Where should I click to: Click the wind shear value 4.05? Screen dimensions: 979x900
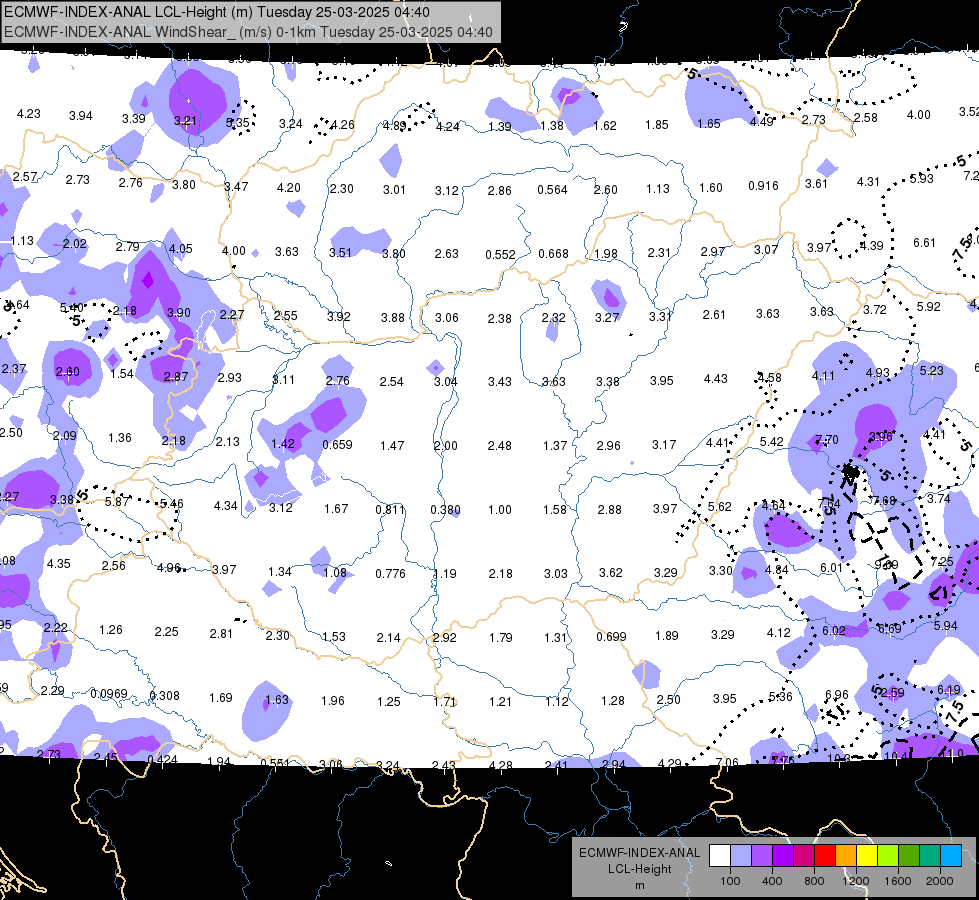[x=180, y=249]
